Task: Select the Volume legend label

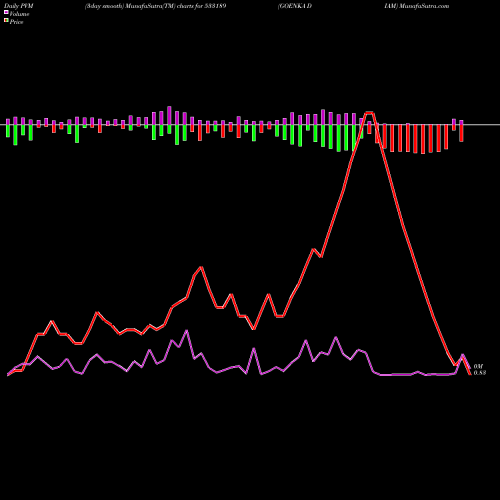Action: click(19, 14)
